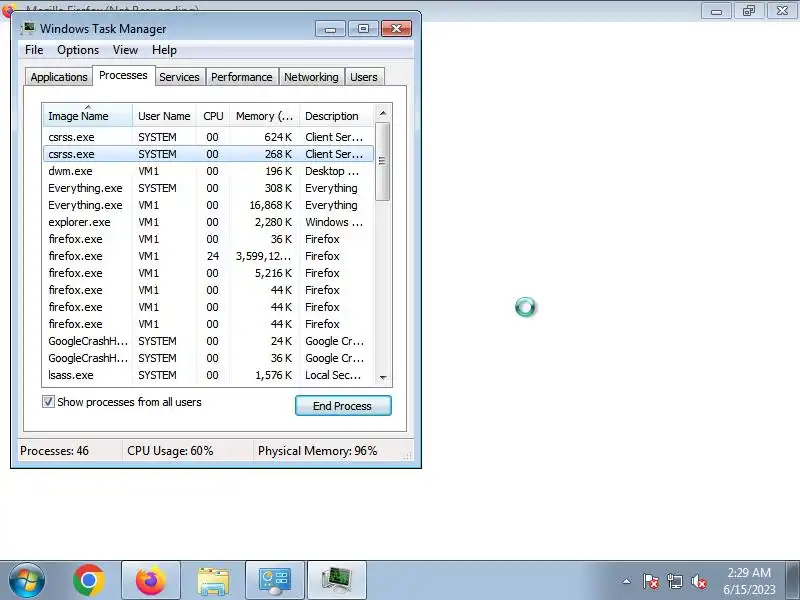Select firefox.exe using 5,216 K
This screenshot has width=800, height=600.
click(x=208, y=273)
